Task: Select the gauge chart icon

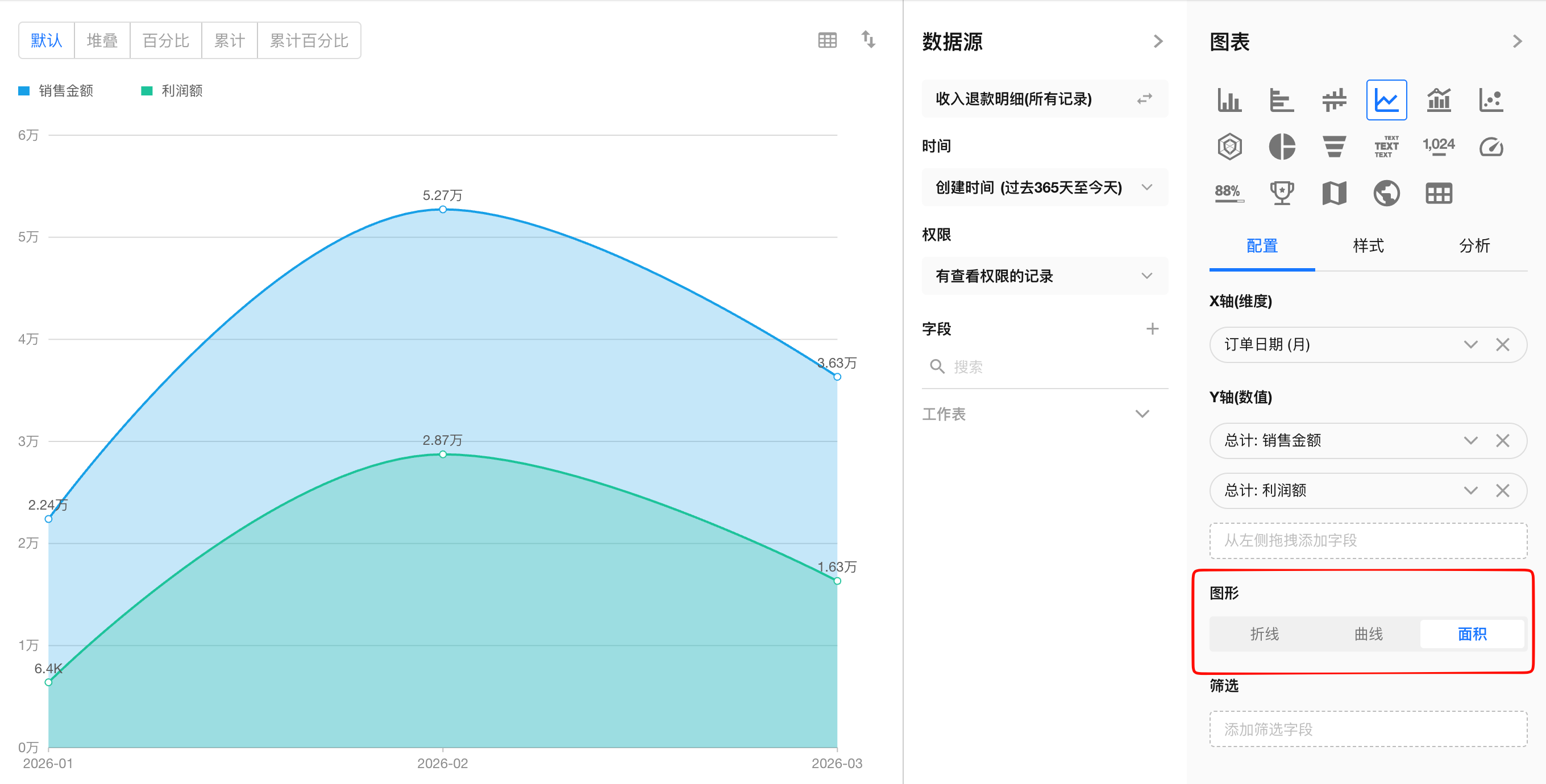Action: click(x=1491, y=147)
